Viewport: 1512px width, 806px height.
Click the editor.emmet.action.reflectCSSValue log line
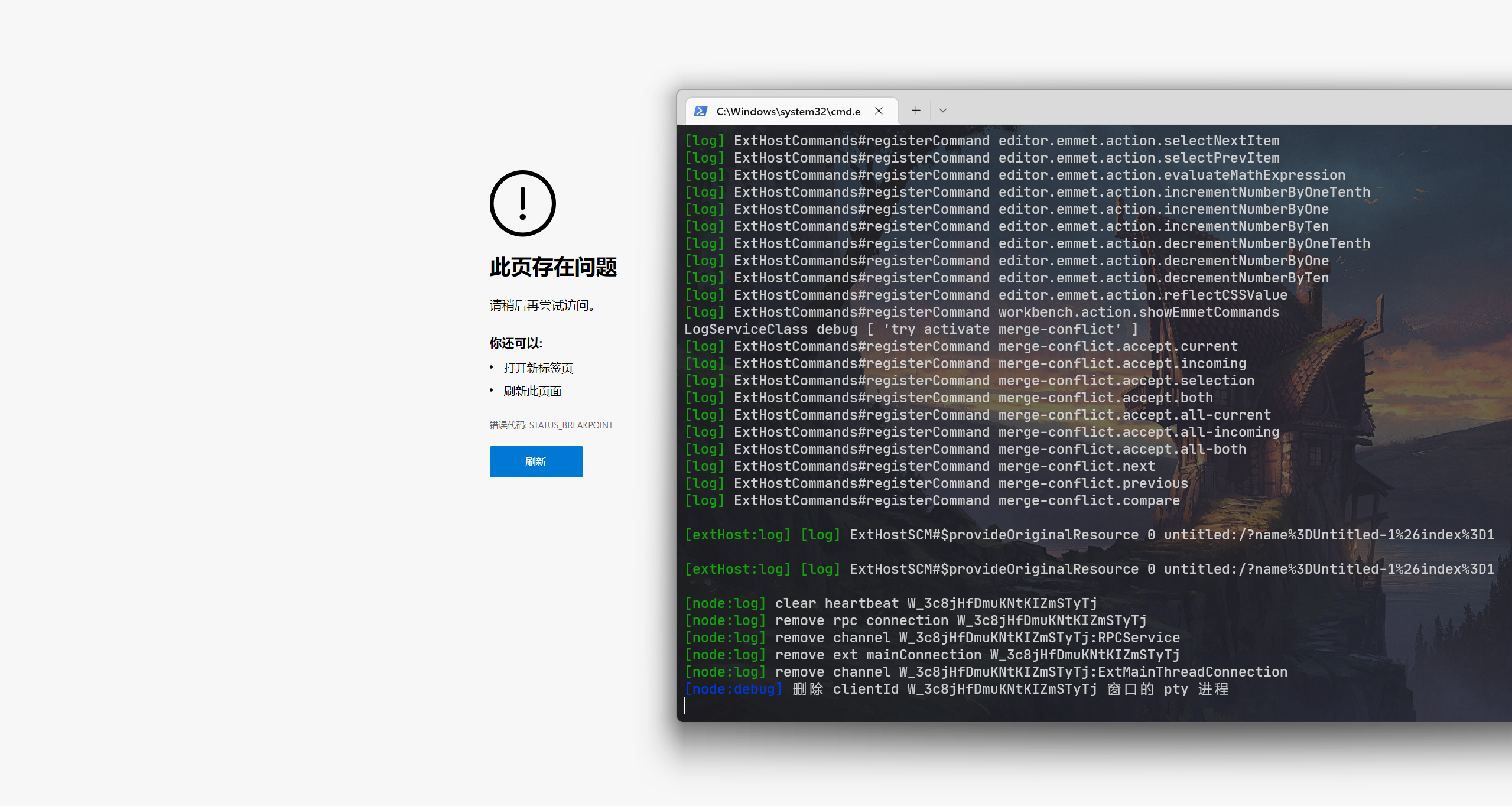(x=986, y=295)
